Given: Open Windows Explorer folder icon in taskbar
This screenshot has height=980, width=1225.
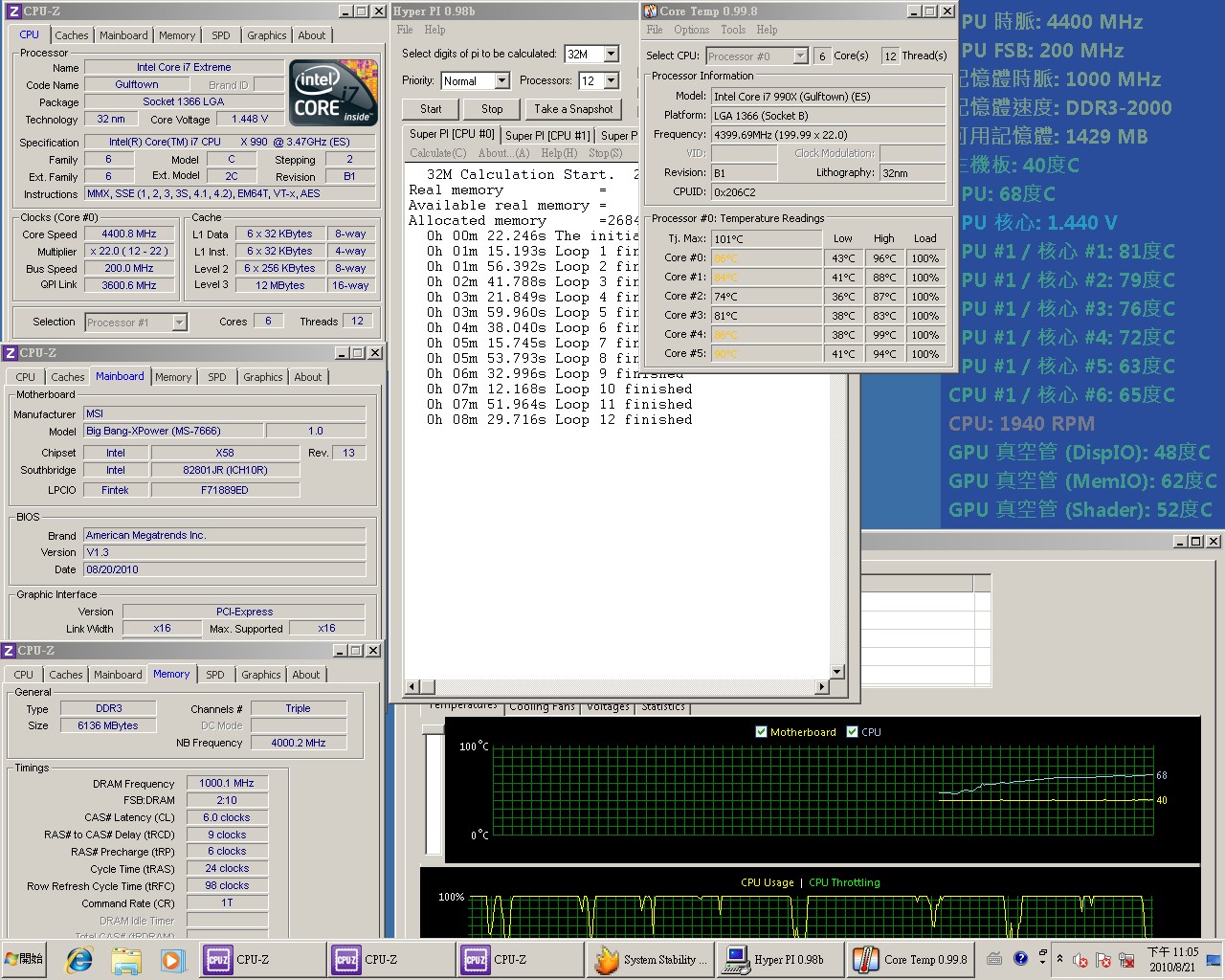Looking at the screenshot, I should pyautogui.click(x=126, y=959).
